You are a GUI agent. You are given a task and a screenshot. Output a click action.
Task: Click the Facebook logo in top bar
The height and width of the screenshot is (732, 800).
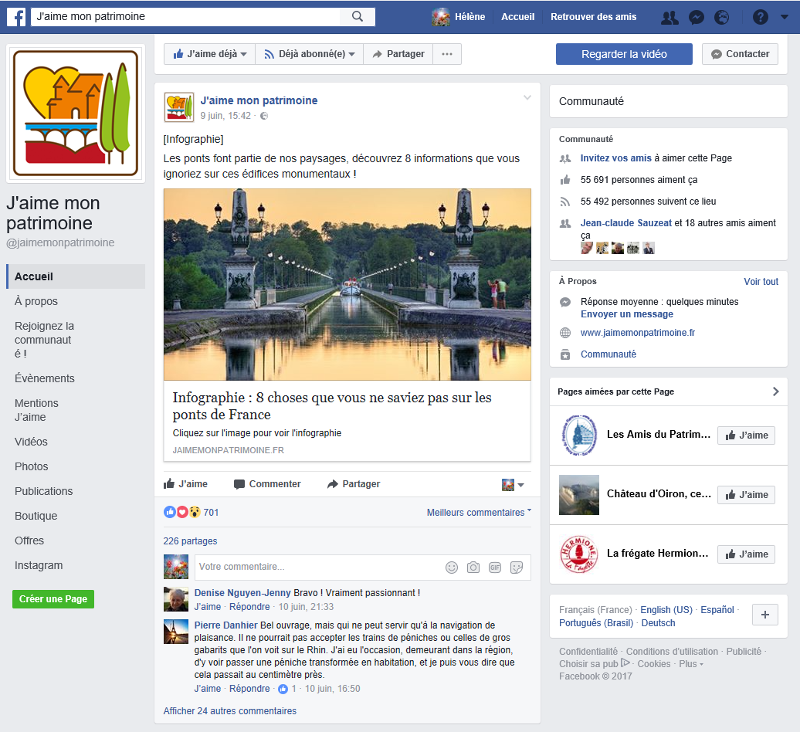(x=17, y=17)
